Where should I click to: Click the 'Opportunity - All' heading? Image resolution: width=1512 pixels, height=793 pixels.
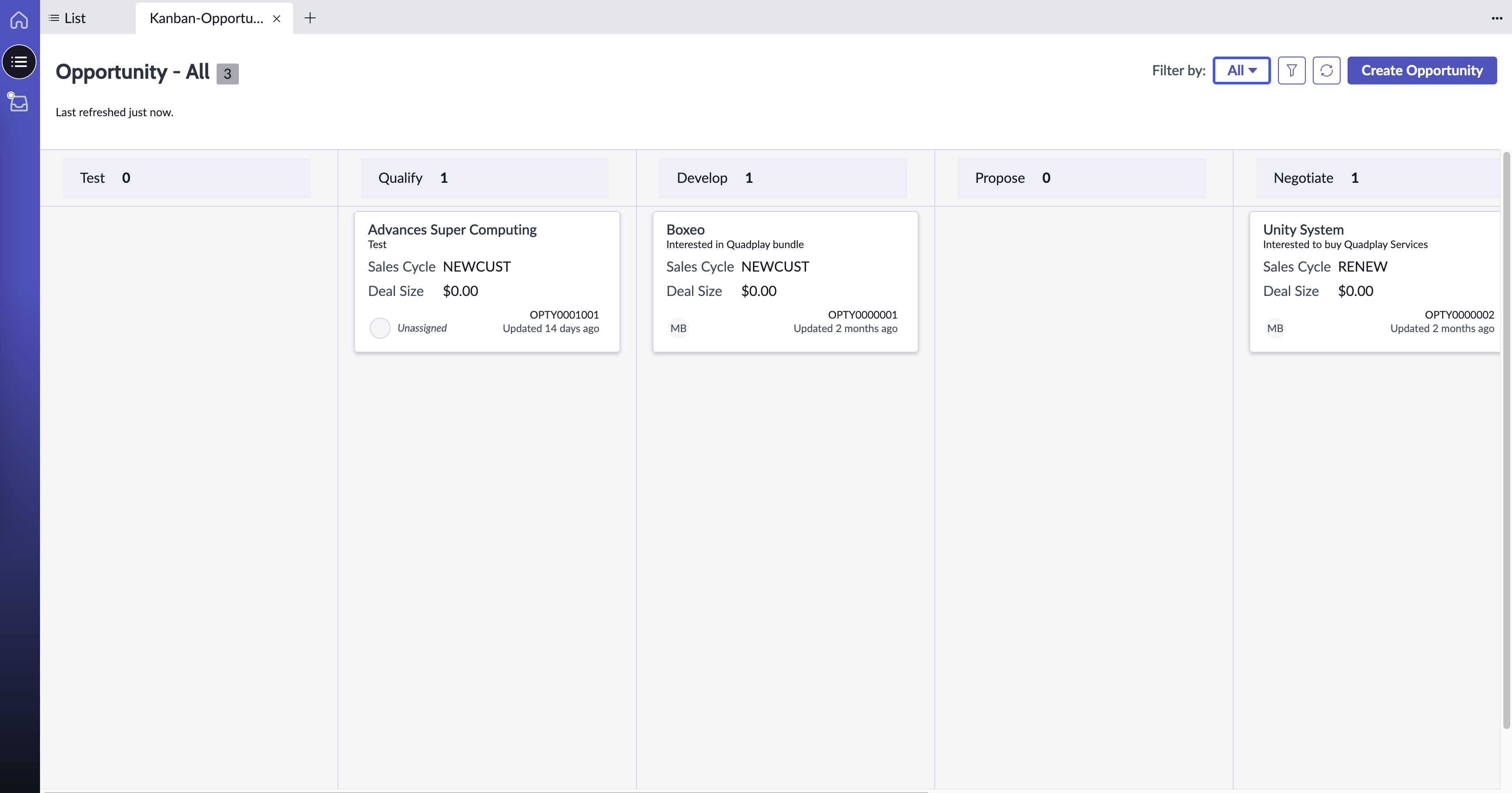132,72
